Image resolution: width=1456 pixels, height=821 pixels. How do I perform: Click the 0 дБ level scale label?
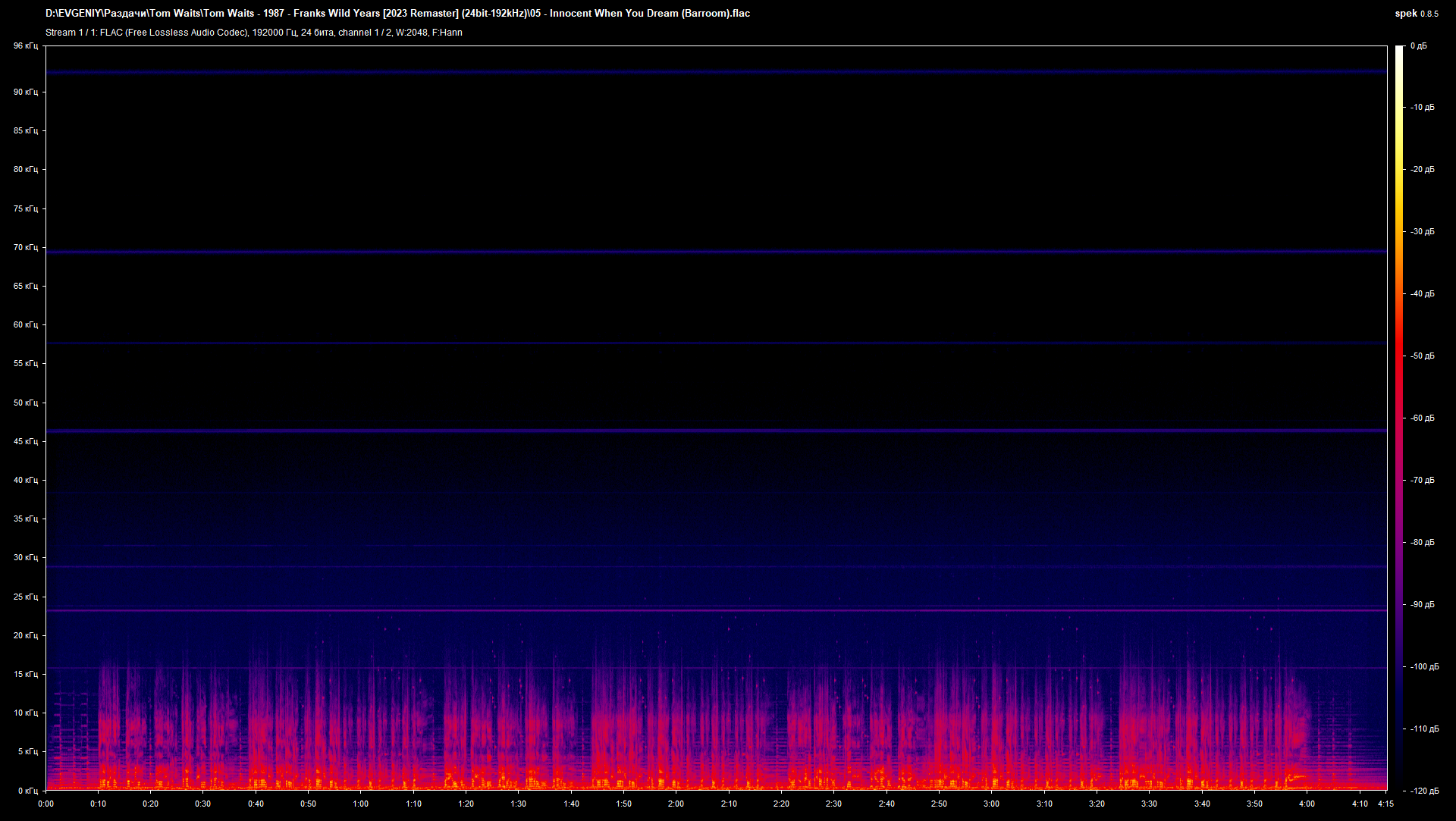pyautogui.click(x=1419, y=46)
